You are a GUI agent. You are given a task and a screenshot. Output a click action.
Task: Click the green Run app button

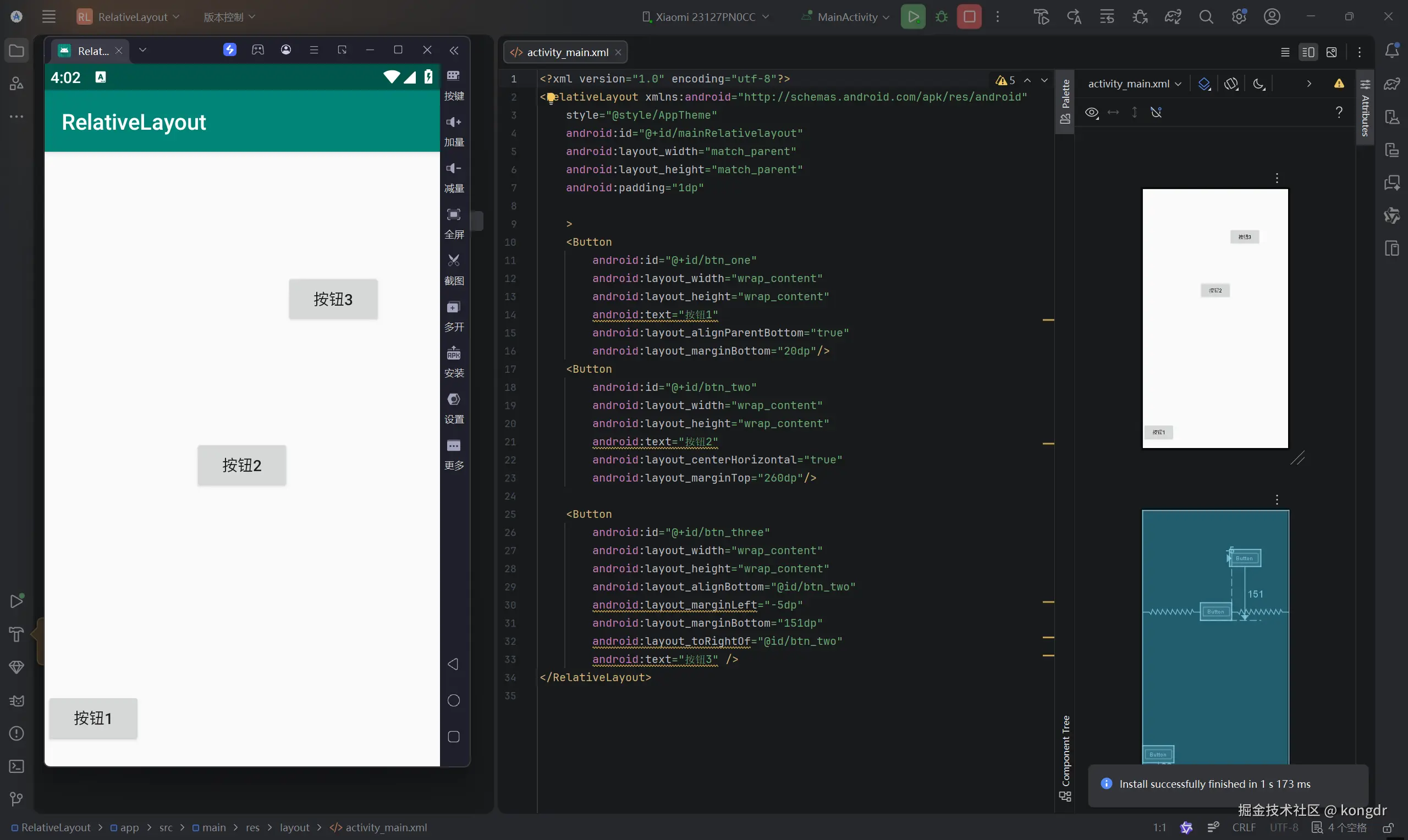(x=912, y=17)
